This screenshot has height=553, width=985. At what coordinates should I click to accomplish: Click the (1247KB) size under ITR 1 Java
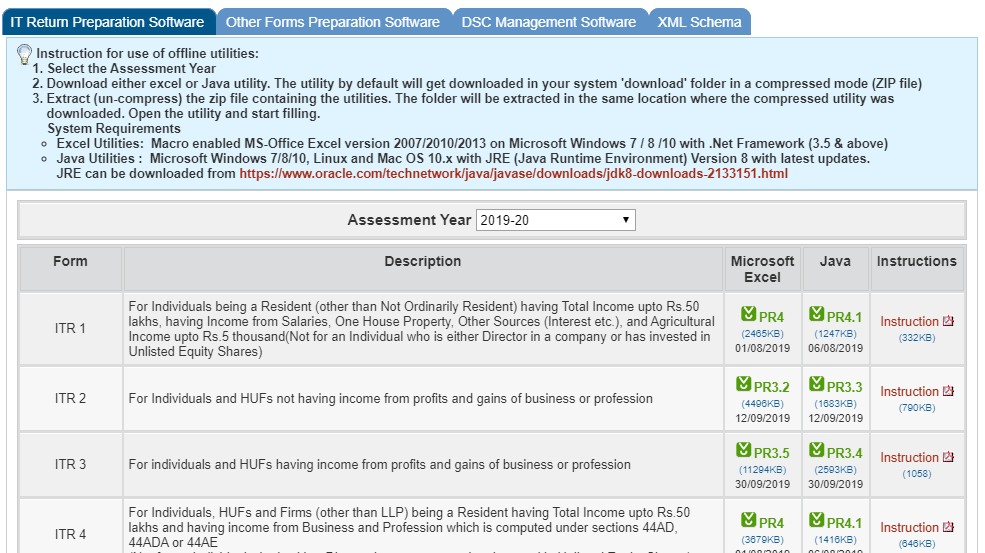coord(835,334)
